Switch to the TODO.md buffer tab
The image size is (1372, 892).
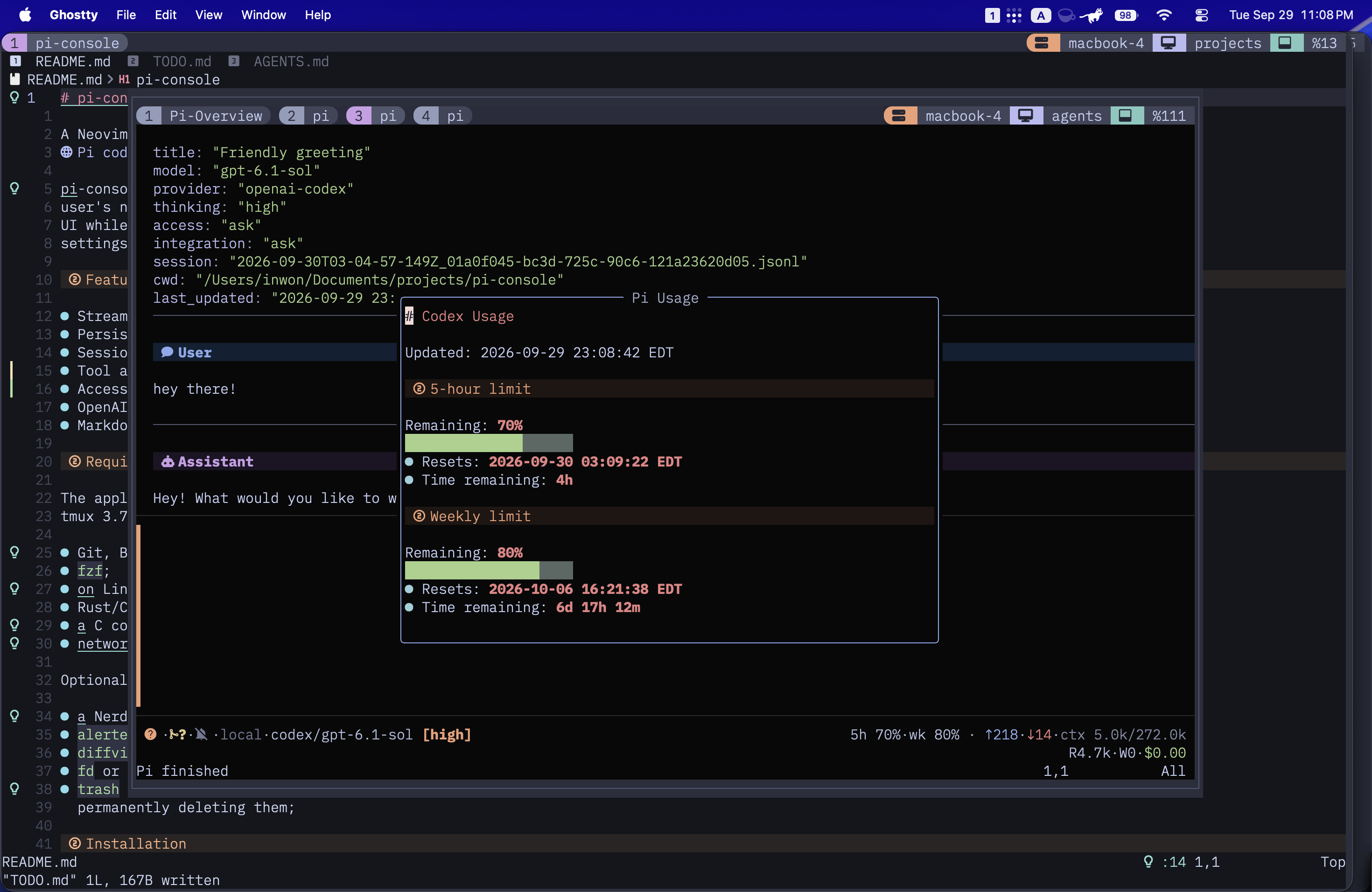[170, 61]
